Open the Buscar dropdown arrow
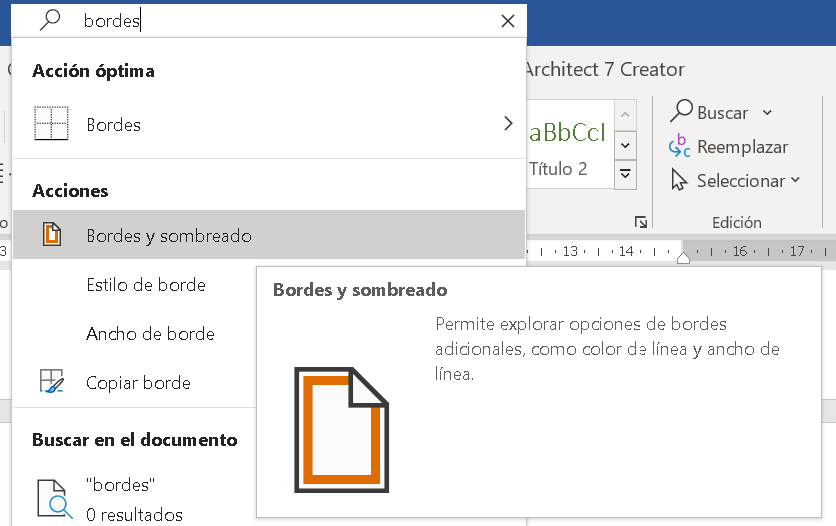 coord(767,112)
